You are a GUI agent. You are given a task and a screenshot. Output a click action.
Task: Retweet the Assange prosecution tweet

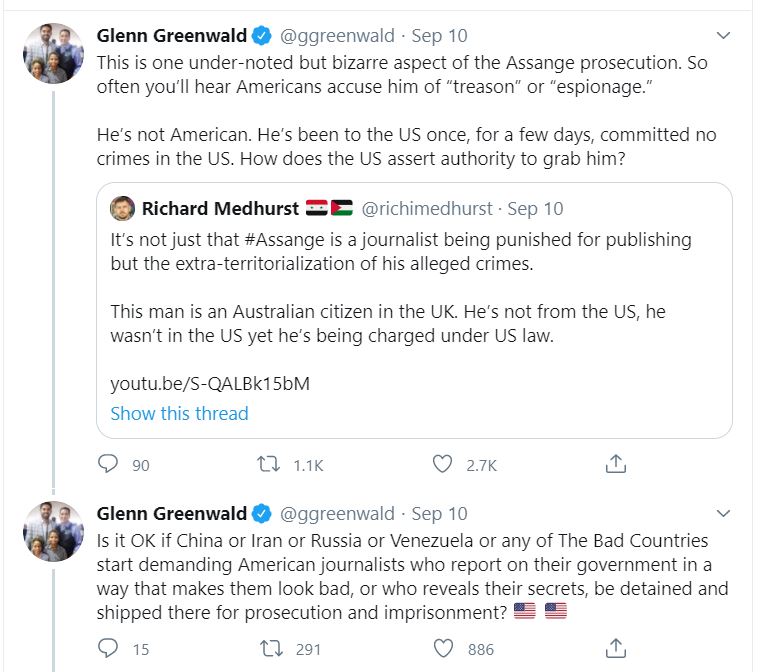point(267,464)
